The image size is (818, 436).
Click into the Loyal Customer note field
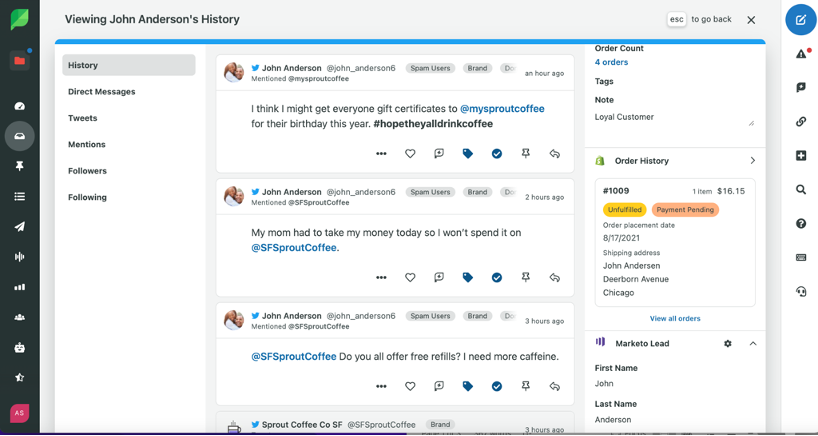click(672, 117)
